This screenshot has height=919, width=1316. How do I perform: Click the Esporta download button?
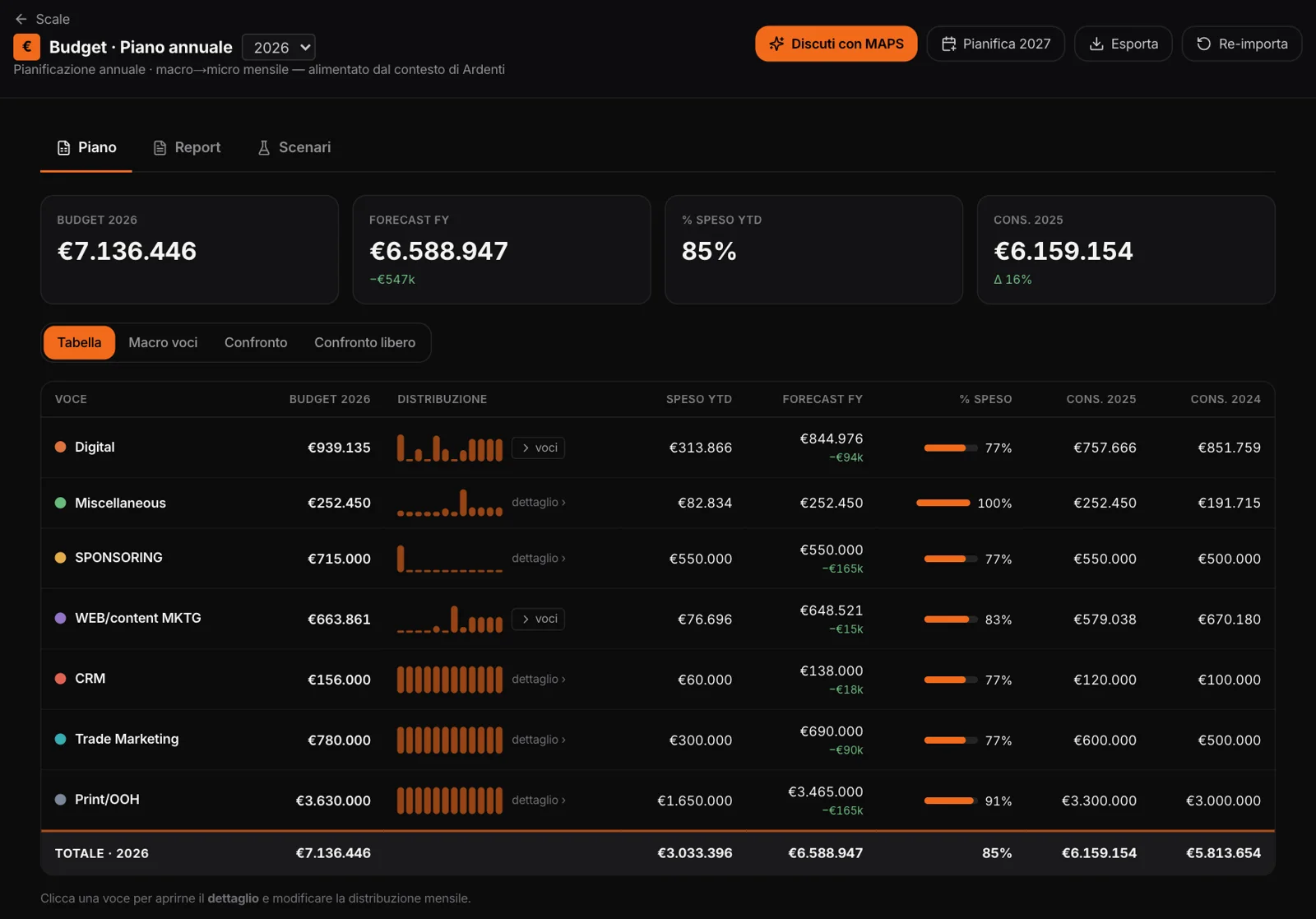pyautogui.click(x=1123, y=44)
